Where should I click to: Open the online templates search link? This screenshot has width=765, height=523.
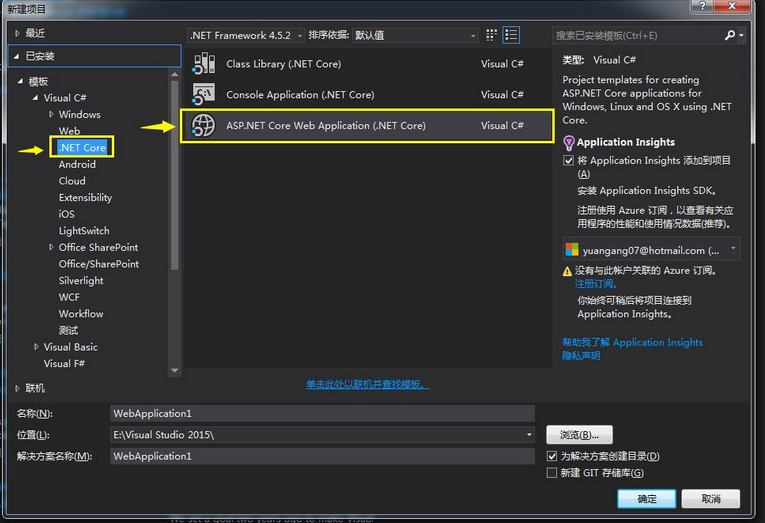pyautogui.click(x=367, y=384)
